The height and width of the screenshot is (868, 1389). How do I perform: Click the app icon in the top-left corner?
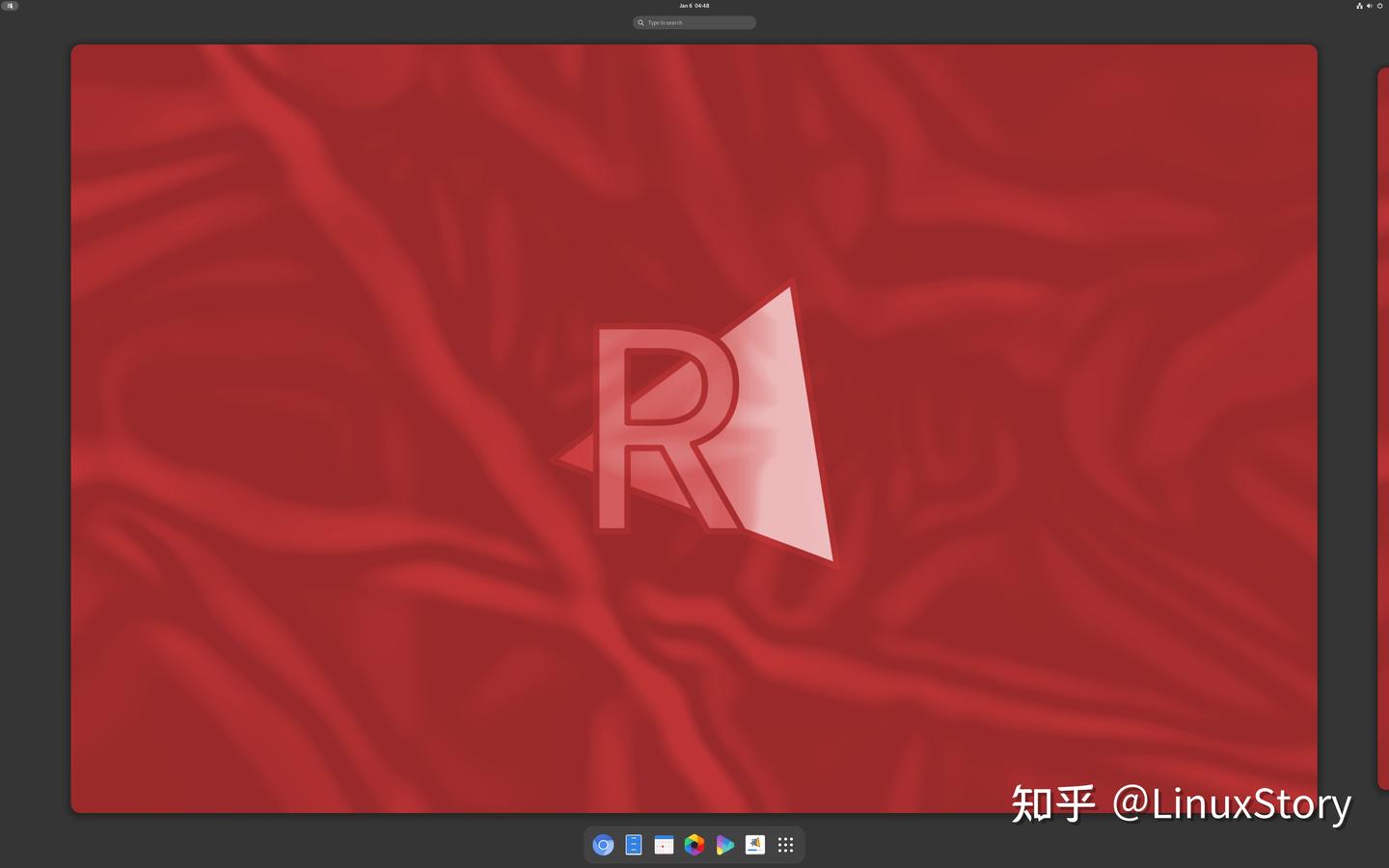[10, 6]
